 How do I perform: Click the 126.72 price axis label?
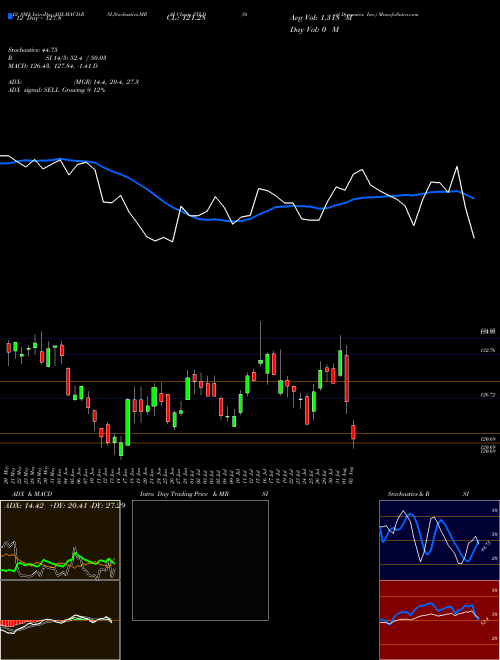pyautogui.click(x=488, y=395)
